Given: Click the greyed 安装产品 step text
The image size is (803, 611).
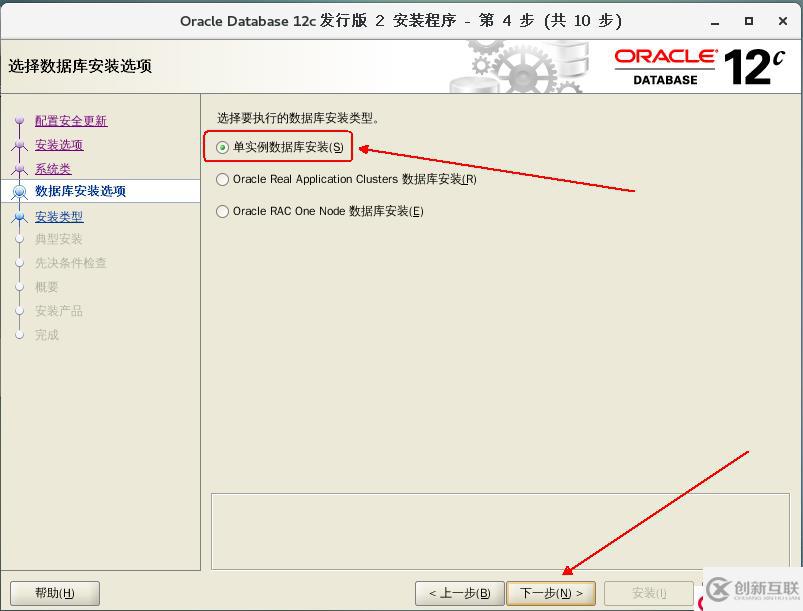Looking at the screenshot, I should click(x=58, y=311).
